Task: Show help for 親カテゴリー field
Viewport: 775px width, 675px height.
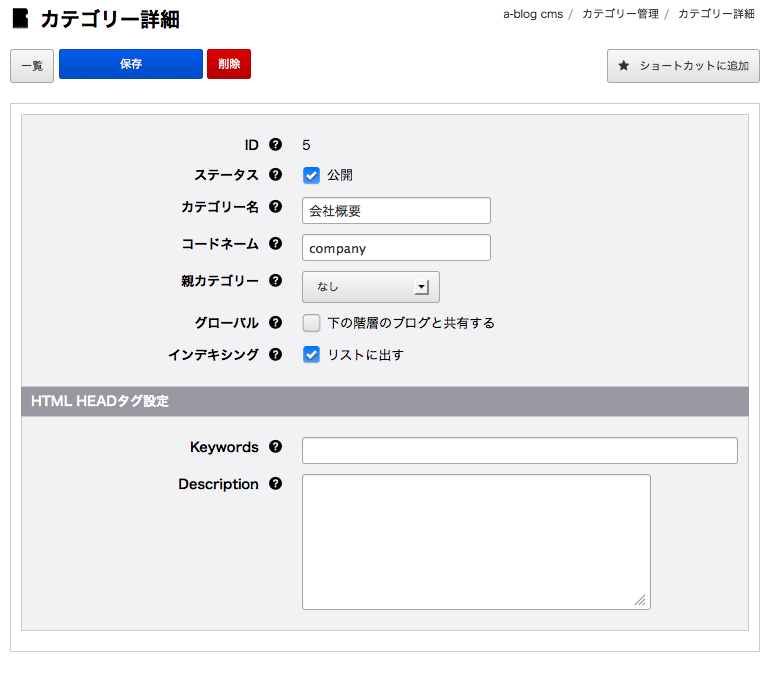Action: coord(276,281)
